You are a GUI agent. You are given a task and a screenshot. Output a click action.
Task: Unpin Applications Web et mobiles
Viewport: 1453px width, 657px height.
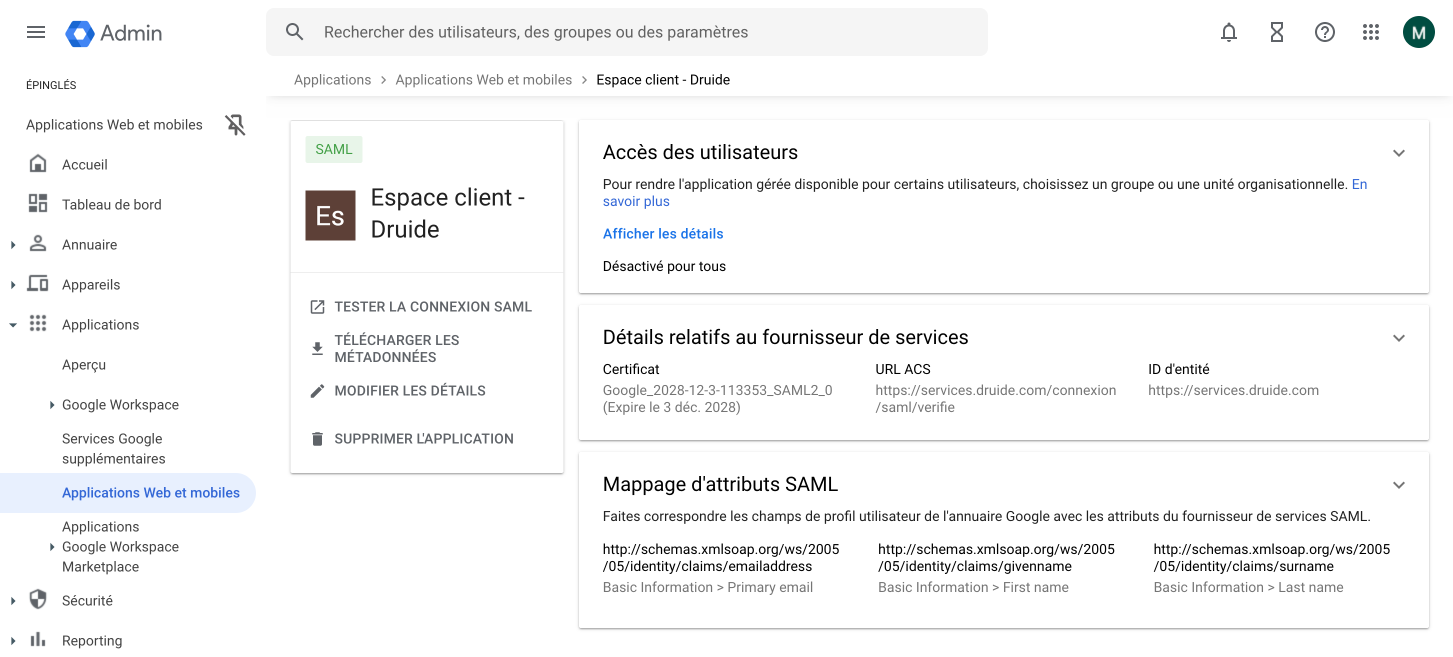[x=235, y=125]
